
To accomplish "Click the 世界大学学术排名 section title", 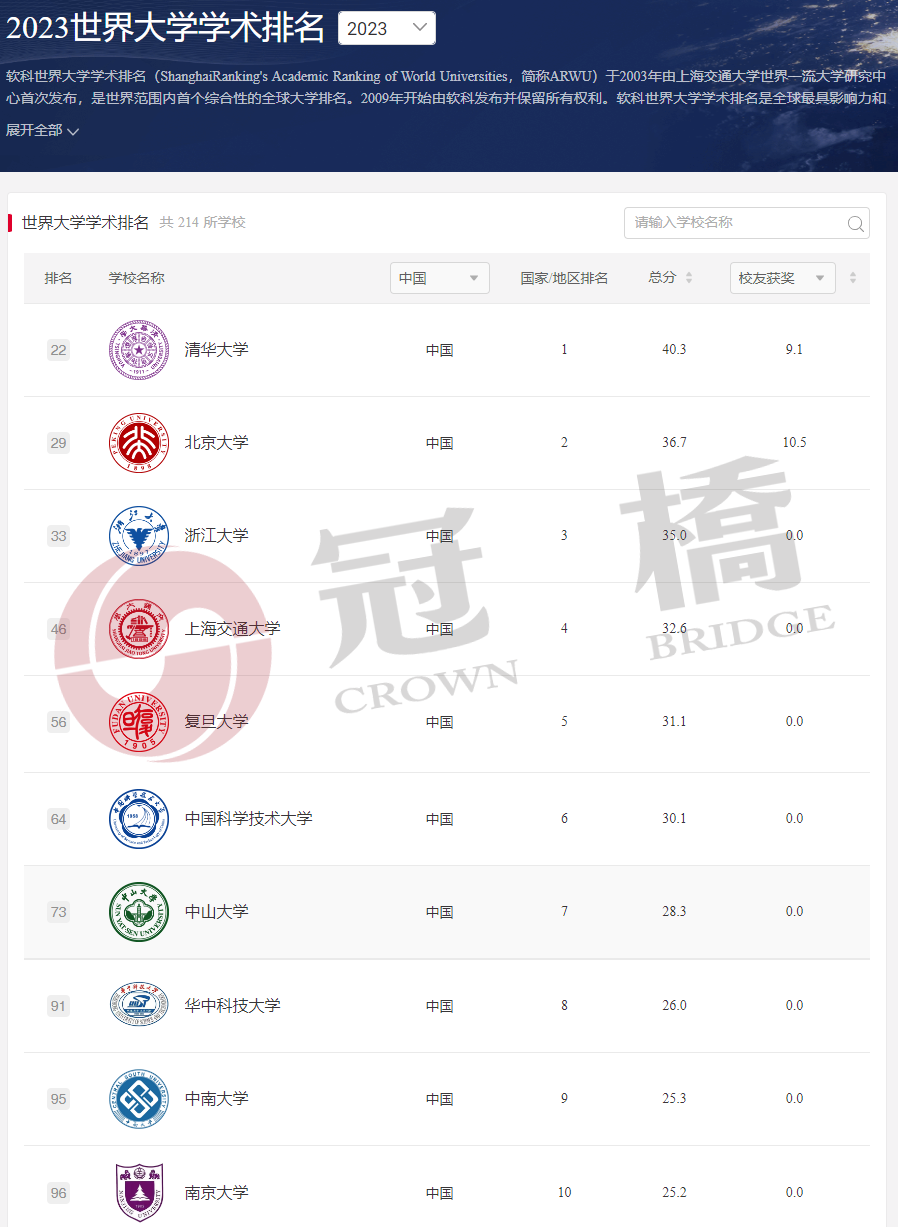I will [85, 222].
